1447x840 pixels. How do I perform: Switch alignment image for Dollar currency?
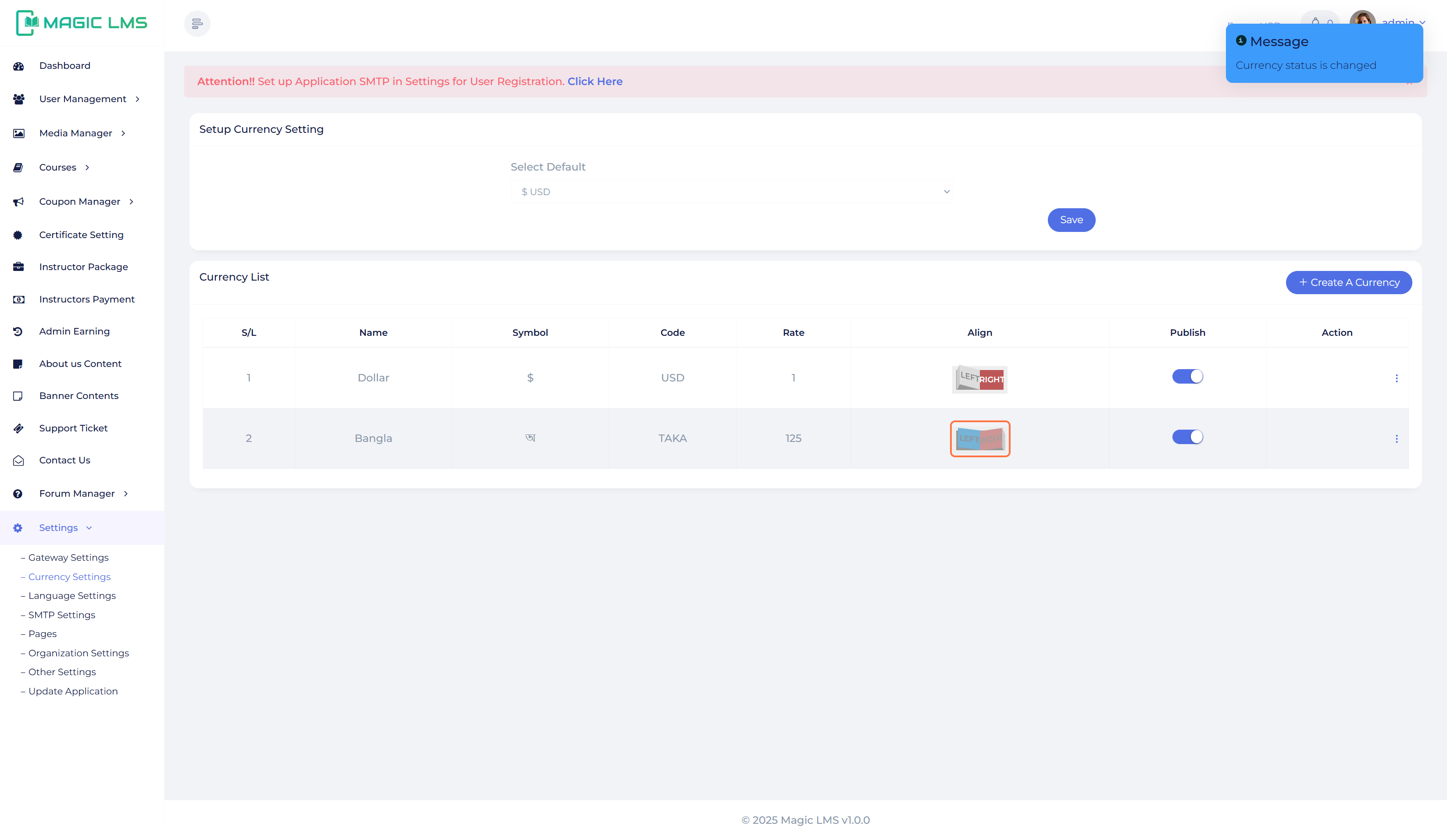tap(979, 379)
